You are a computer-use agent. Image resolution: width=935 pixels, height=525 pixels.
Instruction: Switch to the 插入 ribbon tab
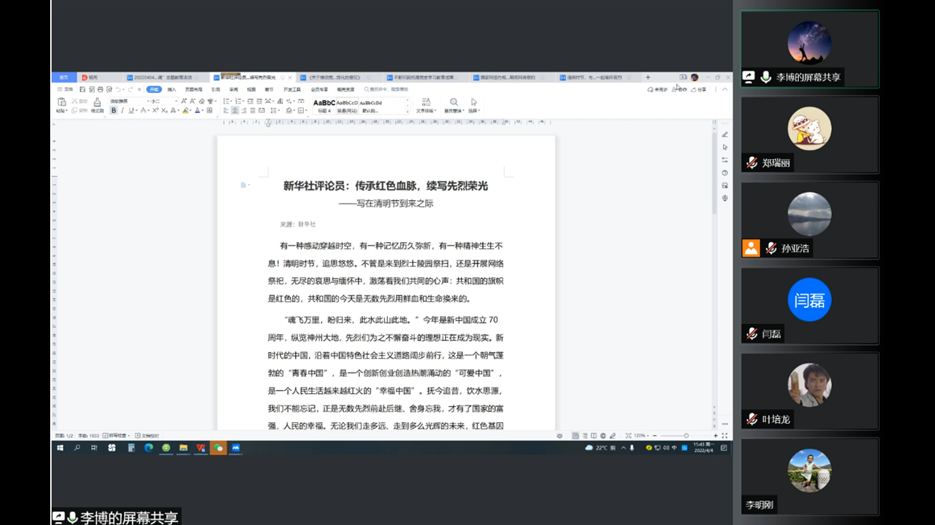(172, 89)
